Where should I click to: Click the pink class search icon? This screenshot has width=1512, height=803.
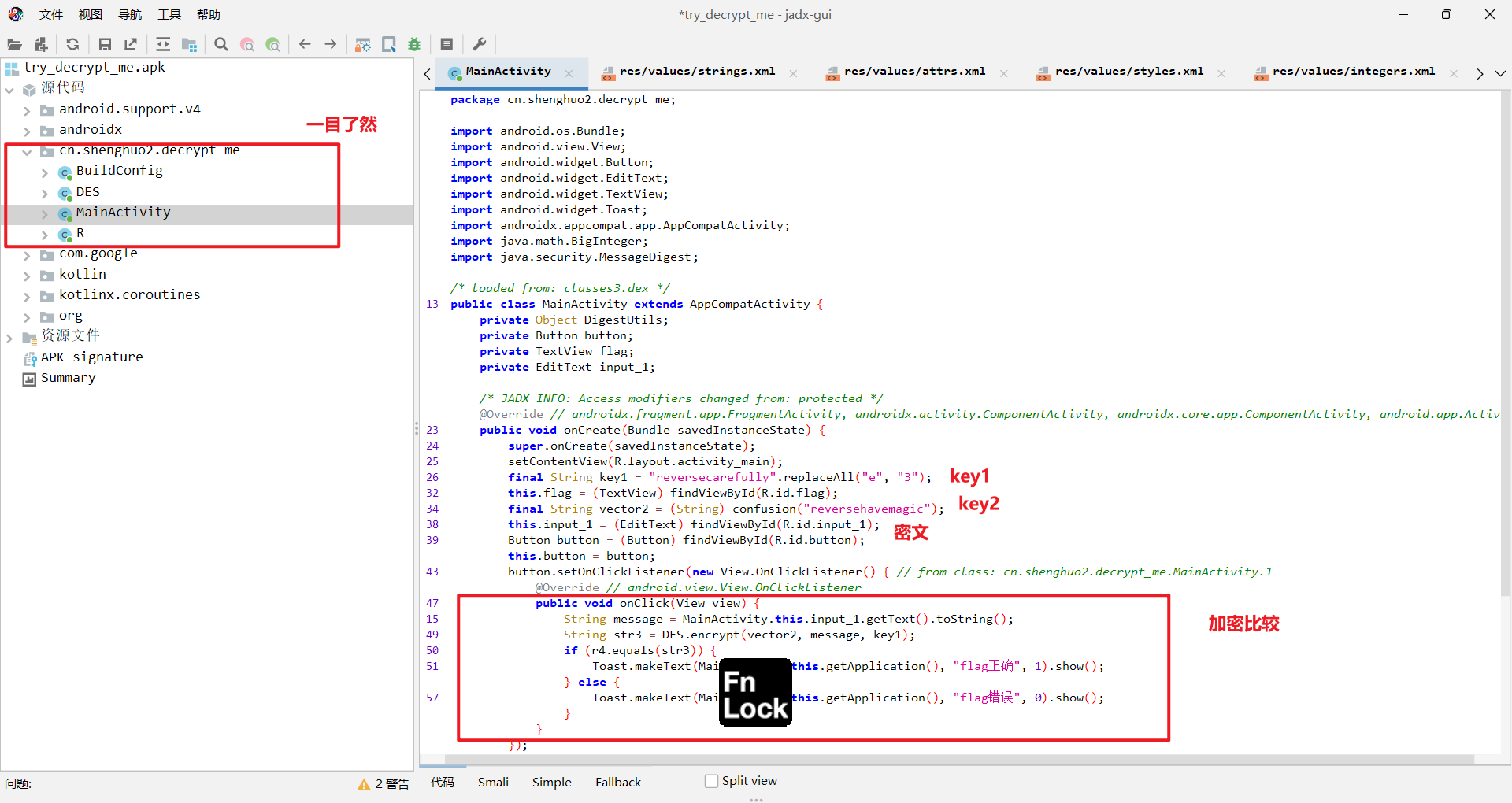click(247, 44)
